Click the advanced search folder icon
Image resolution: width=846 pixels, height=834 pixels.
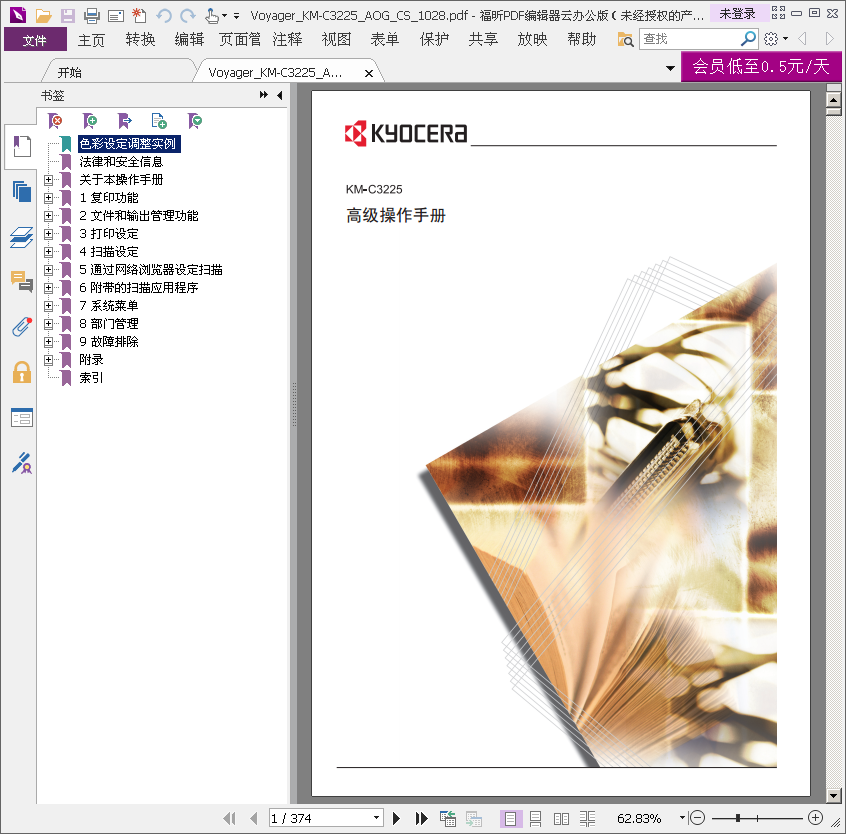(625, 39)
